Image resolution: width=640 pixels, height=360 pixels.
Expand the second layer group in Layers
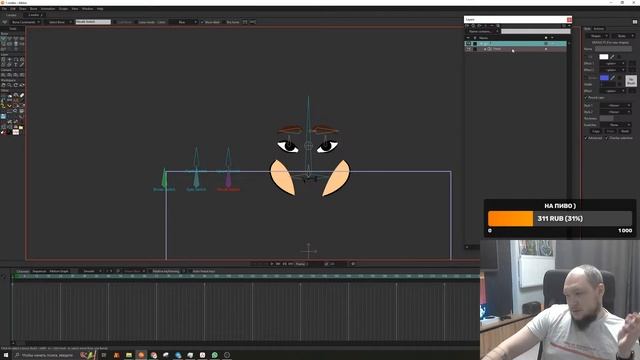(485, 49)
